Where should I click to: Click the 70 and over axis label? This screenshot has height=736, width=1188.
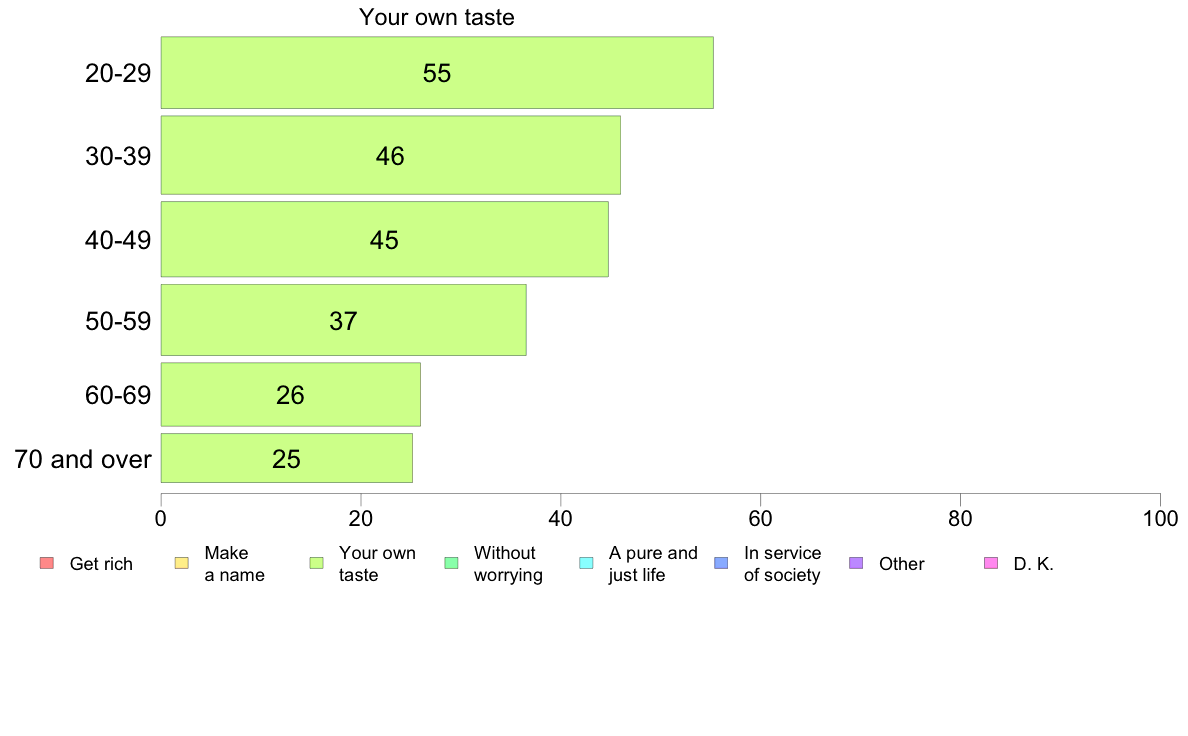[83, 459]
